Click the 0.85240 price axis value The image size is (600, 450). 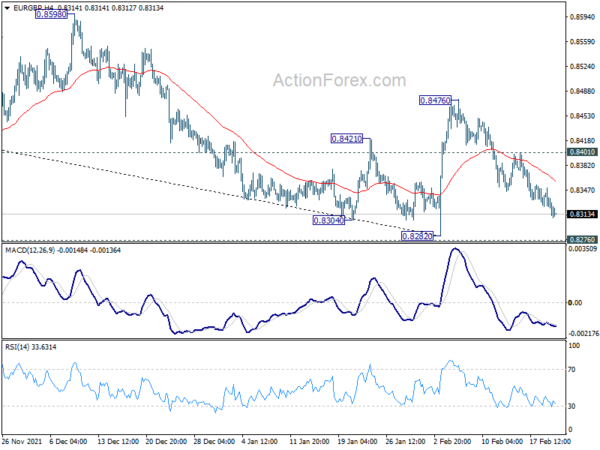coord(582,67)
